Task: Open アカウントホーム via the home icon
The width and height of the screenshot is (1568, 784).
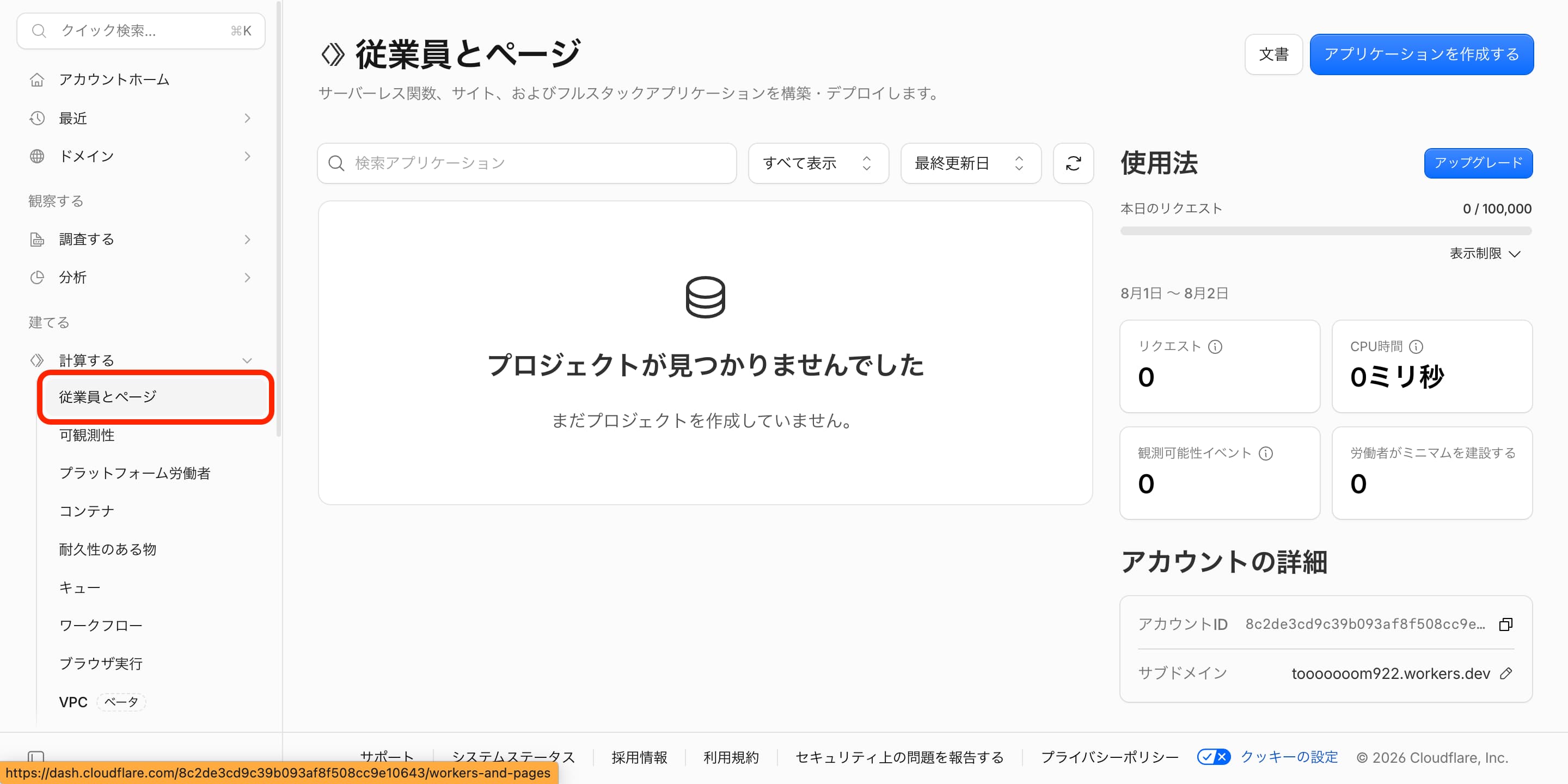Action: click(37, 79)
